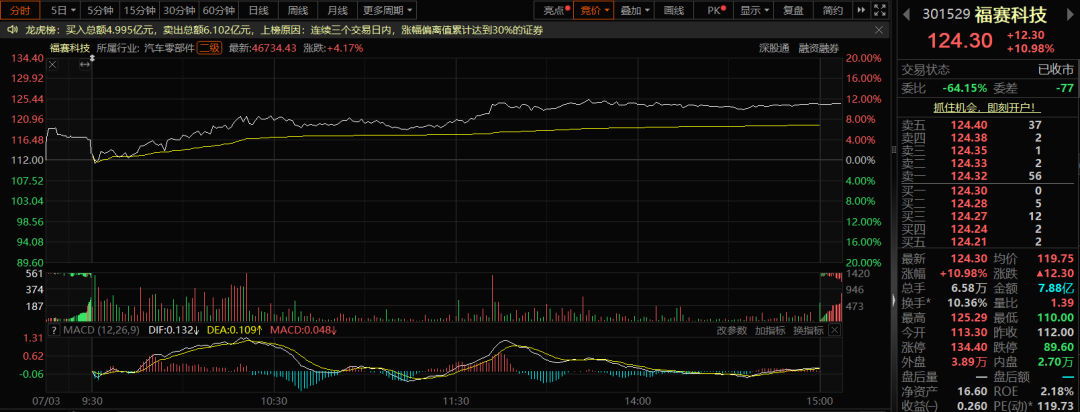1080x412 pixels.
Task: Open the 叠加 overlay dropdown
Action: (x=634, y=10)
